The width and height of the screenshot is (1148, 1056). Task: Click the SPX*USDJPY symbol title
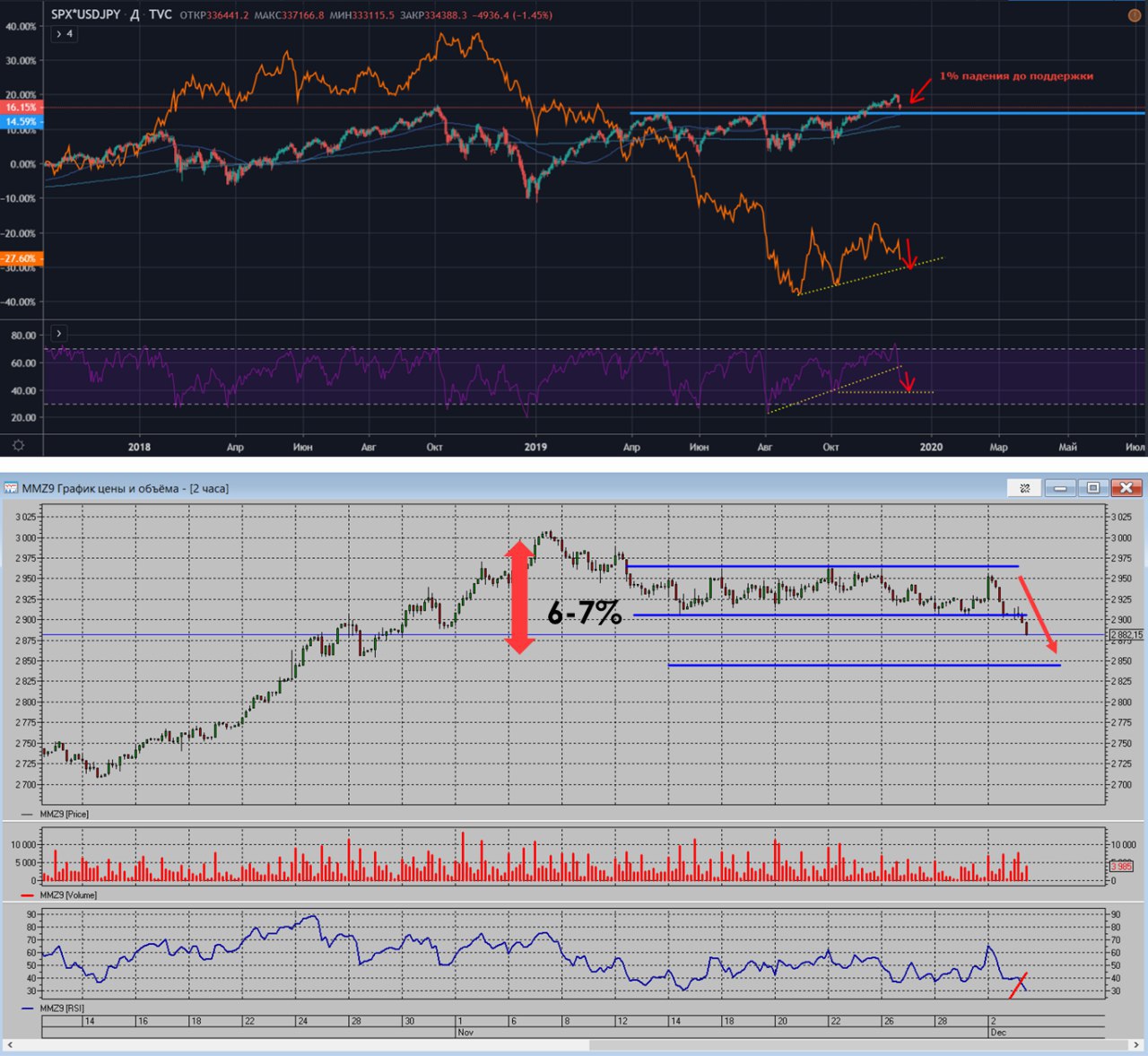point(85,14)
